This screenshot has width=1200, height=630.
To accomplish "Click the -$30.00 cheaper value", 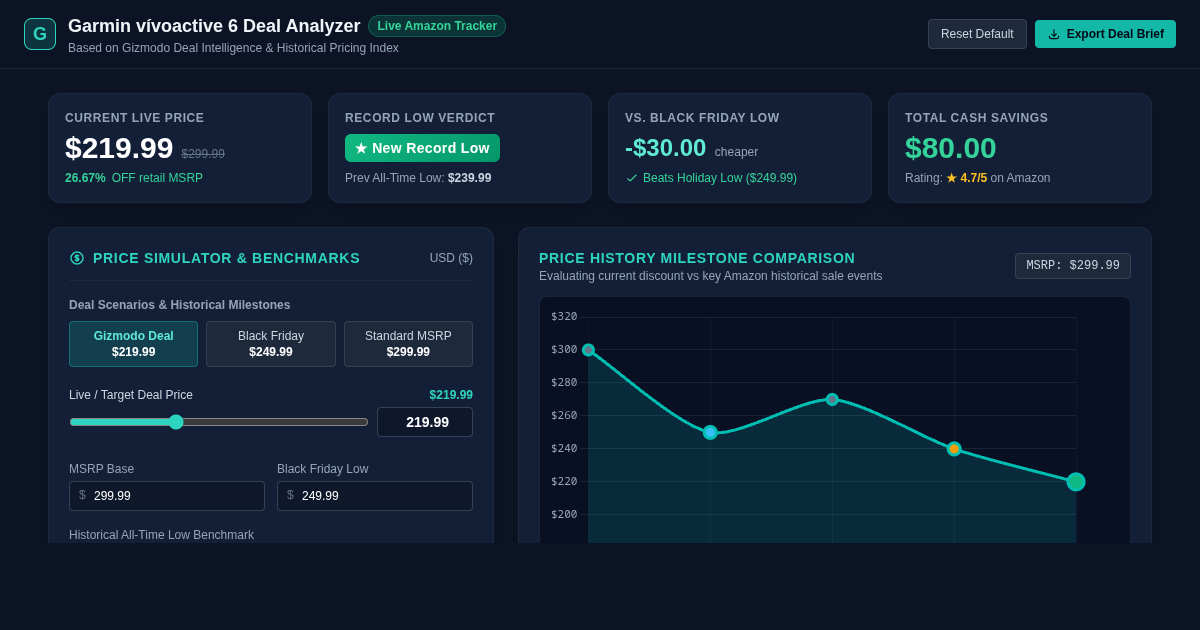I will [665, 148].
